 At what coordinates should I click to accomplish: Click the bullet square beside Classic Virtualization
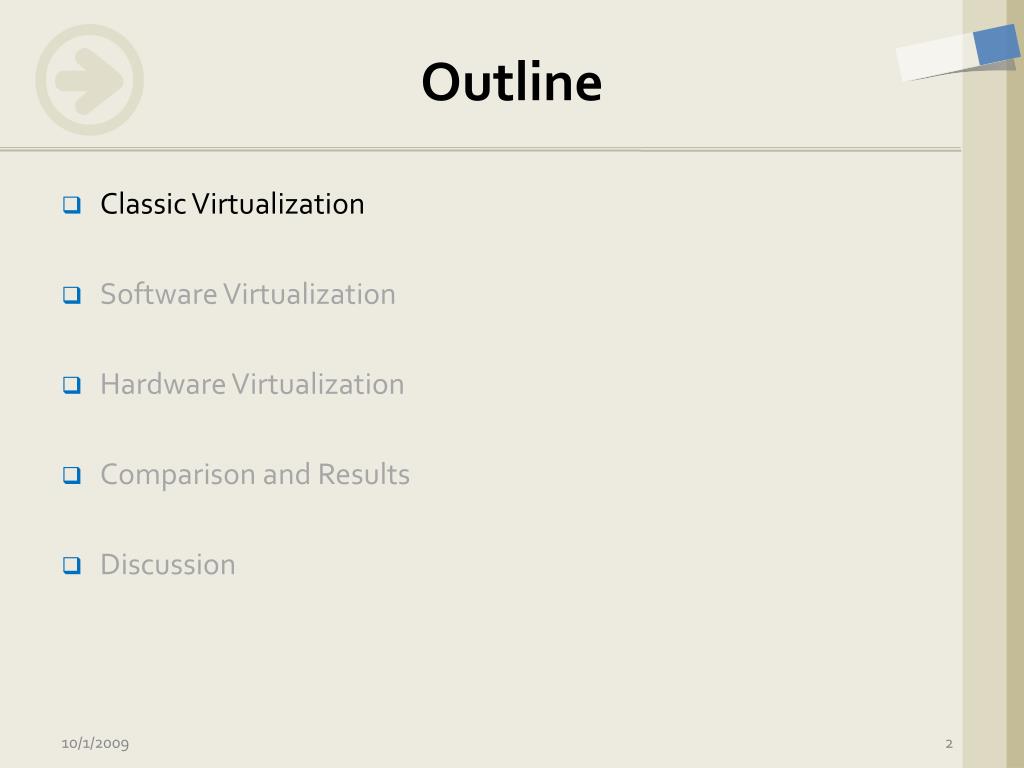point(72,205)
